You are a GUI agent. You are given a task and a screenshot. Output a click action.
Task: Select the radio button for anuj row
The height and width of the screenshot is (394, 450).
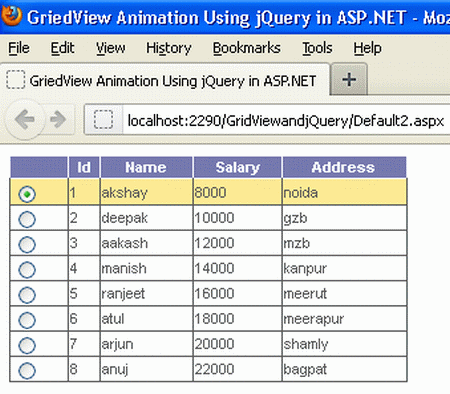[x=27, y=371]
